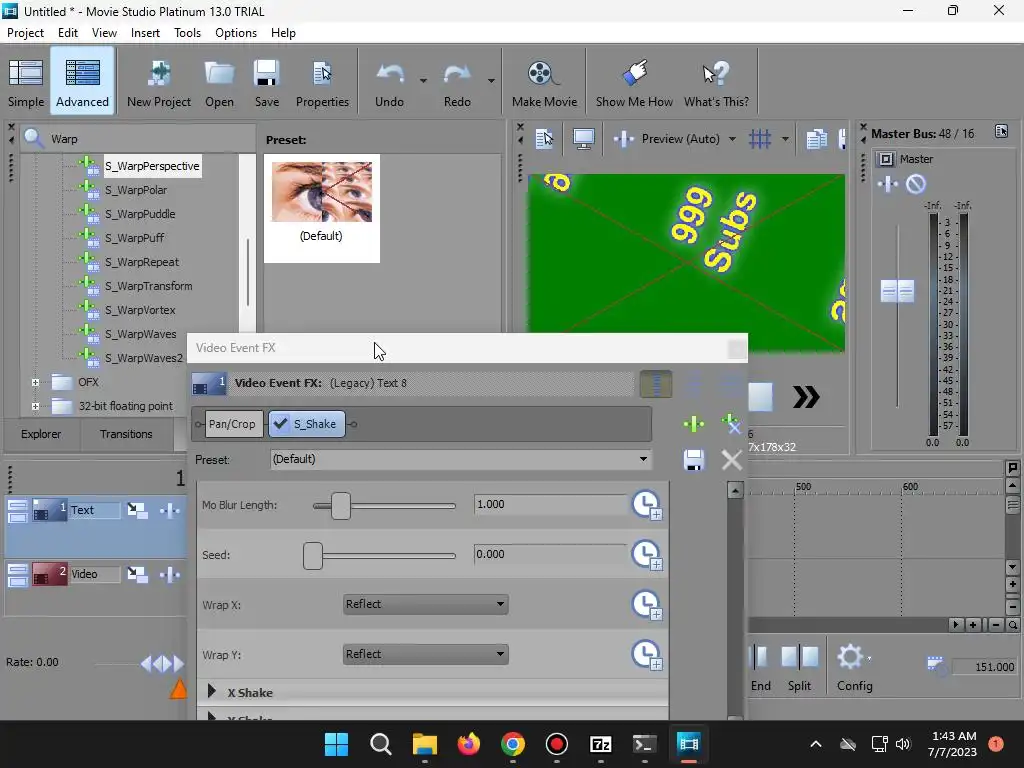Click the Master Bus properties icon
The width and height of the screenshot is (1024, 768).
click(1001, 132)
